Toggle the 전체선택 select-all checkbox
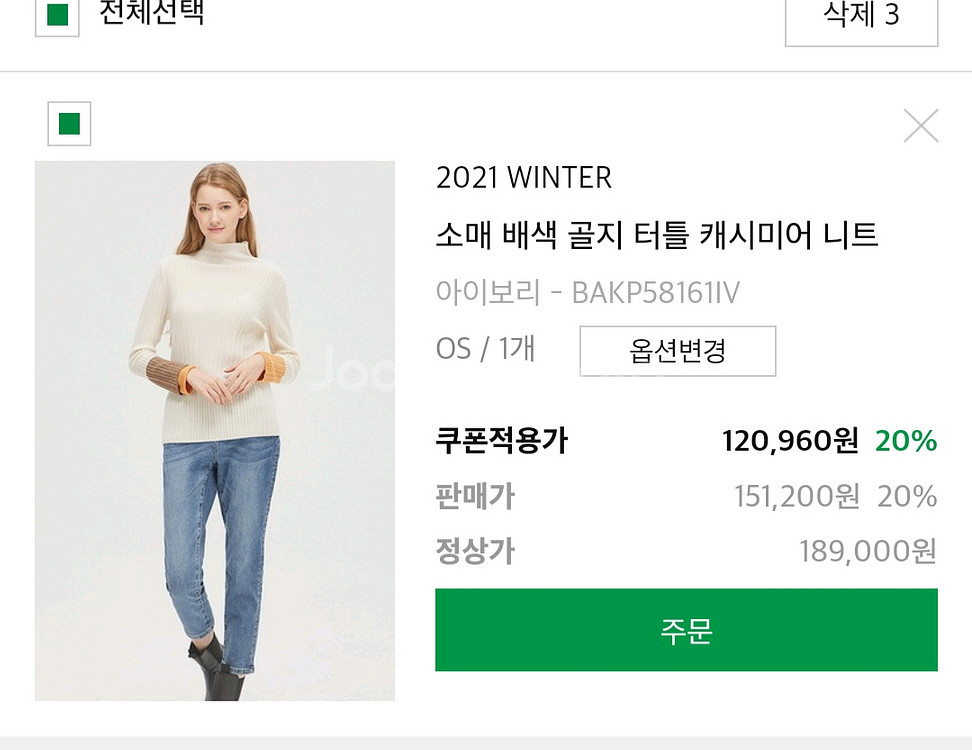Viewport: 972px width, 750px height. pos(57,15)
